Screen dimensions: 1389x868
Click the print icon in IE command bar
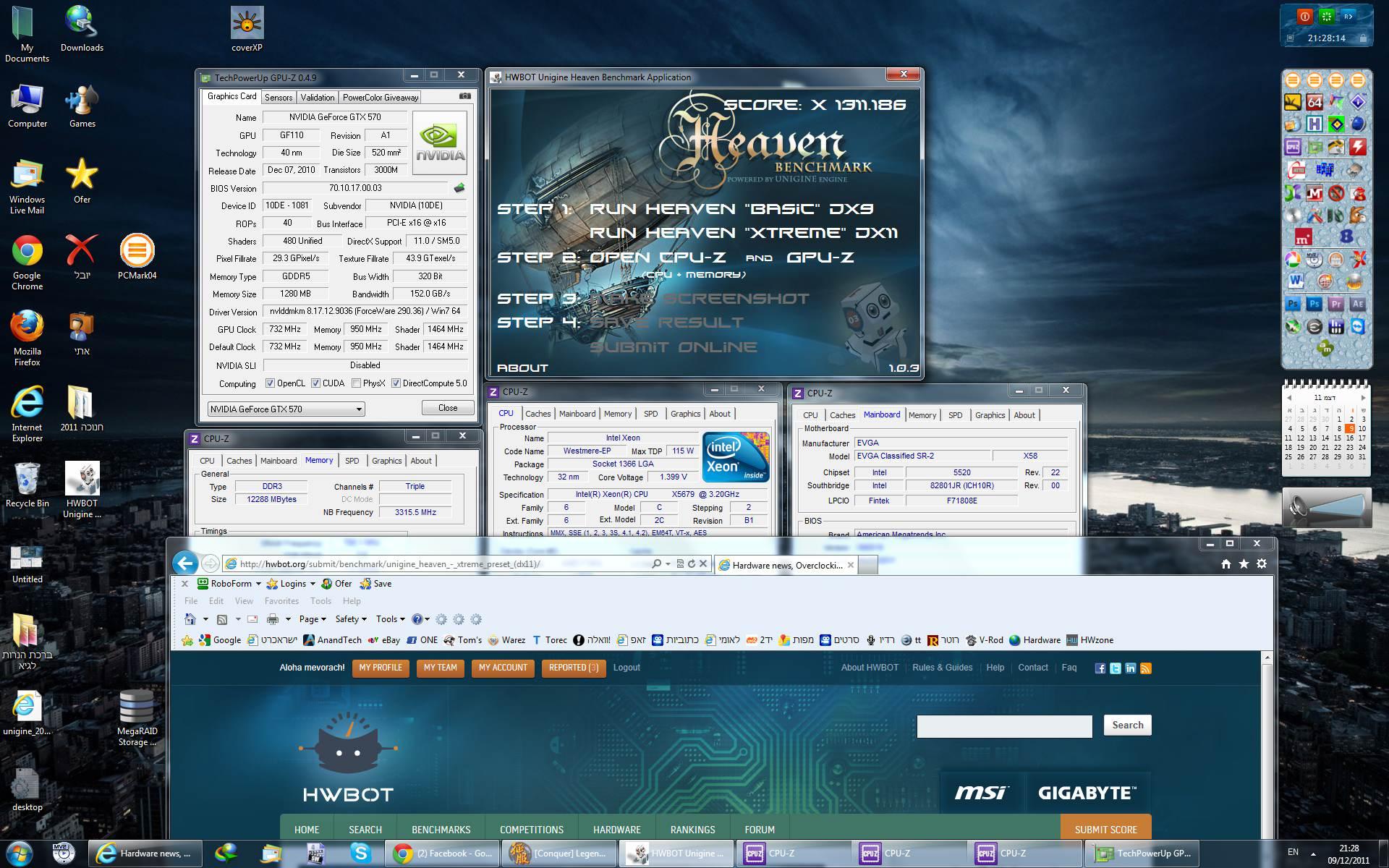[x=273, y=619]
